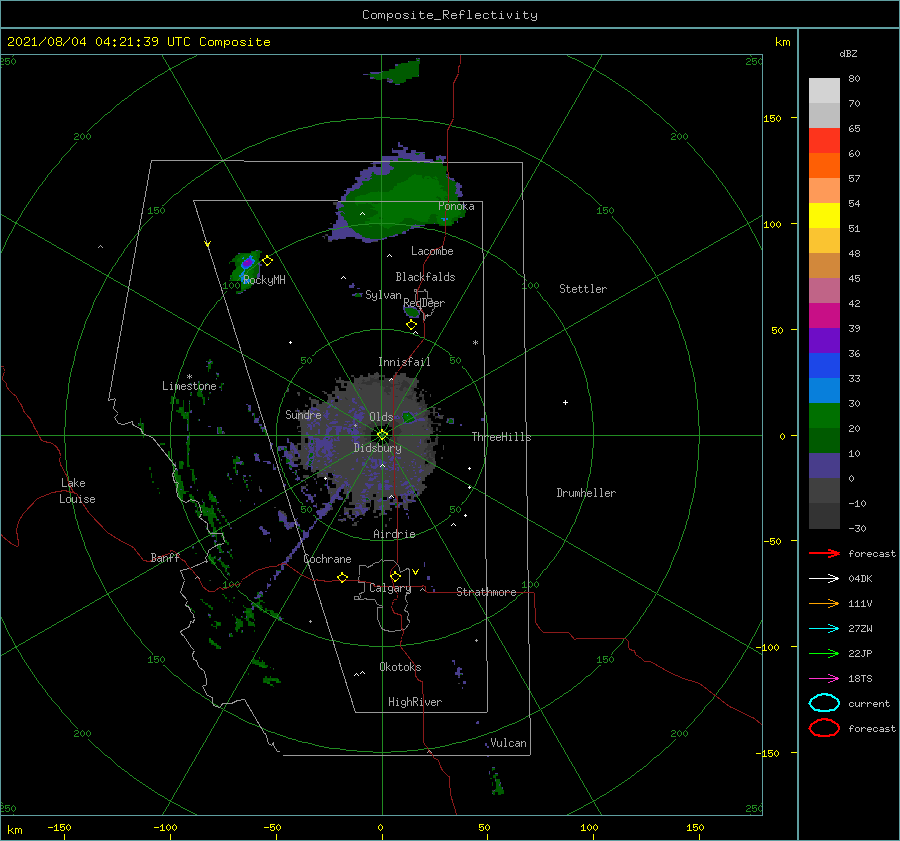Click the Lacombe city label

pos(432,251)
